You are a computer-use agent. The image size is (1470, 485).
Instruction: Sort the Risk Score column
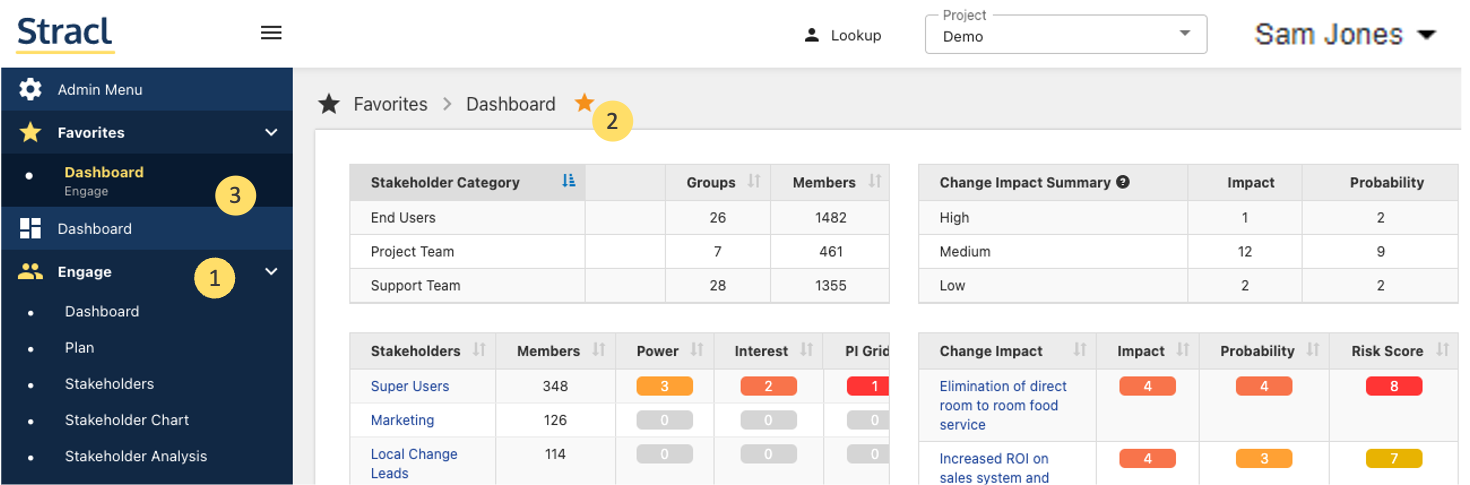tap(1442, 351)
